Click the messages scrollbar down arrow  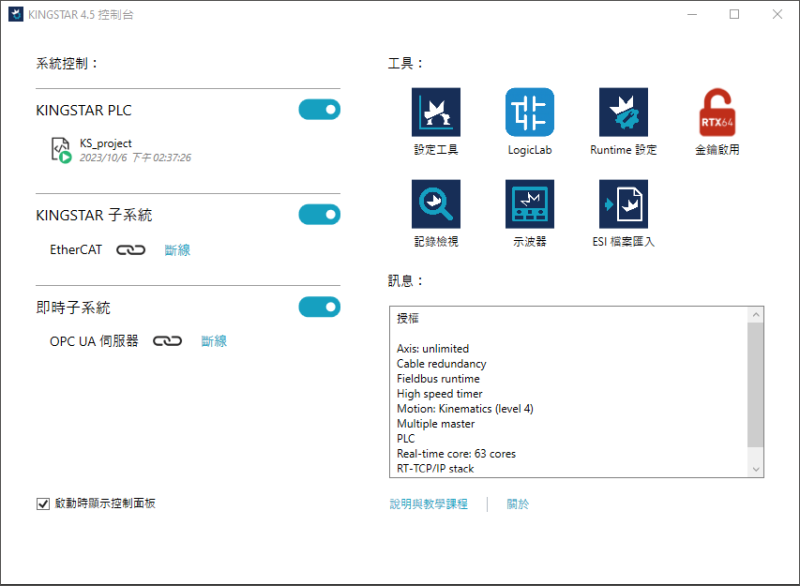click(756, 469)
